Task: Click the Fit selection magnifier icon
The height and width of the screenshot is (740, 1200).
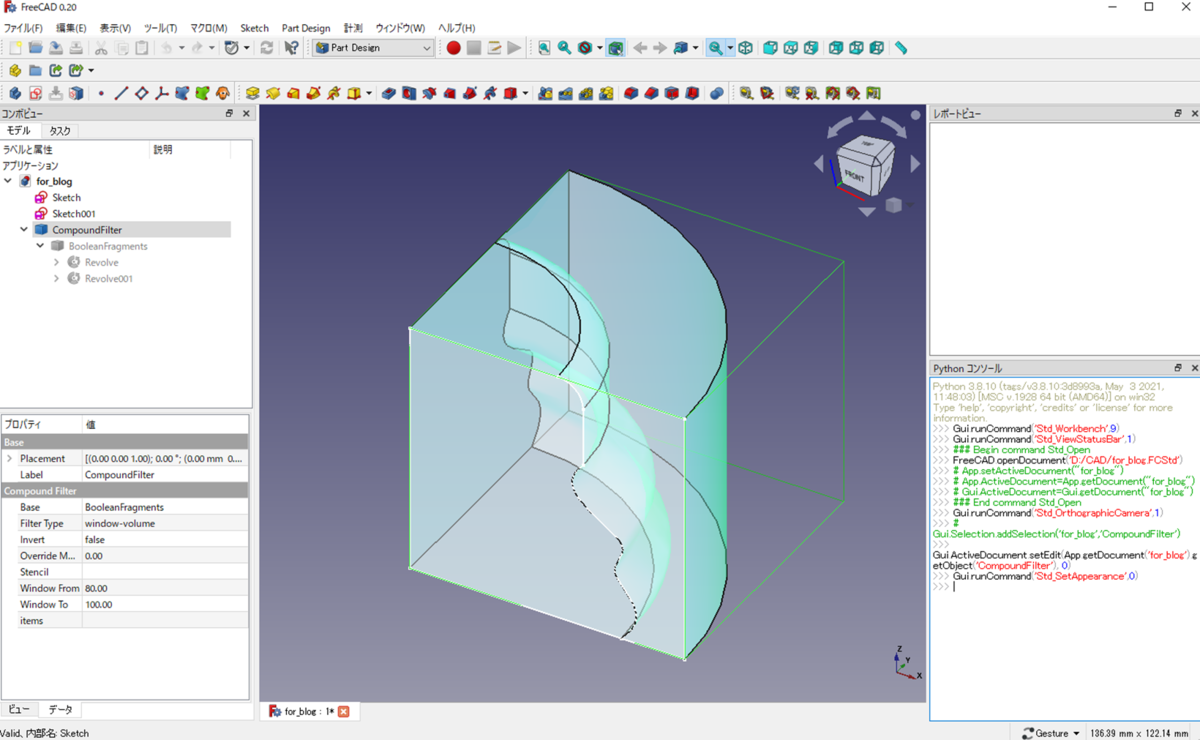Action: pos(564,47)
